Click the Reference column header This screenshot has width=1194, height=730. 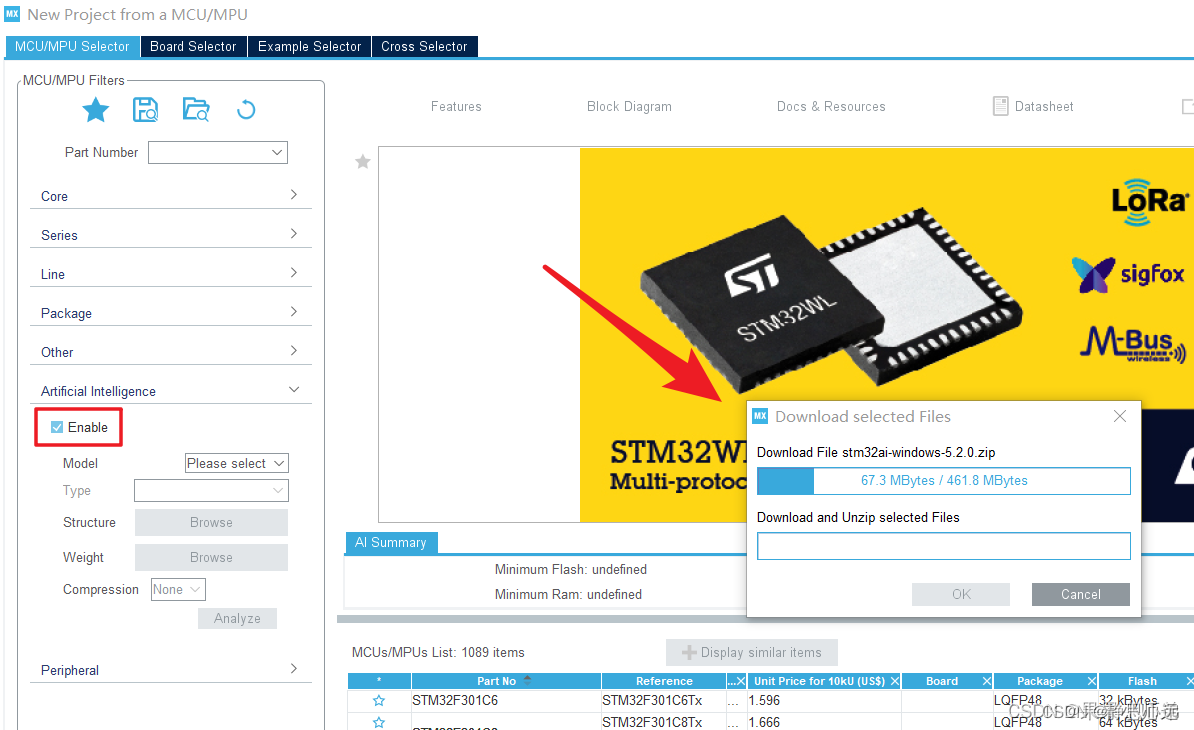[x=664, y=681]
